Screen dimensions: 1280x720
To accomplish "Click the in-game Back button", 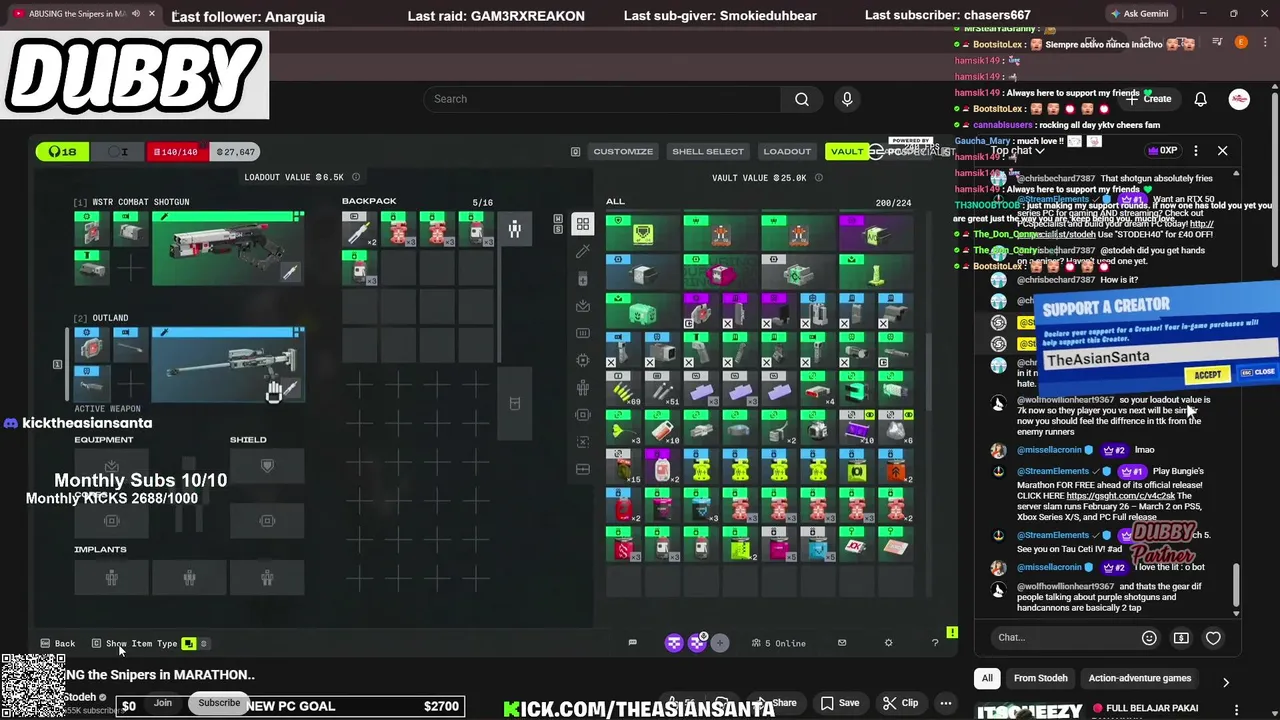I will click(58, 644).
